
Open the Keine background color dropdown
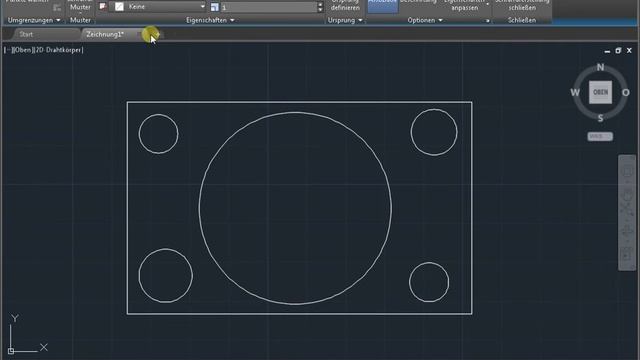(202, 7)
